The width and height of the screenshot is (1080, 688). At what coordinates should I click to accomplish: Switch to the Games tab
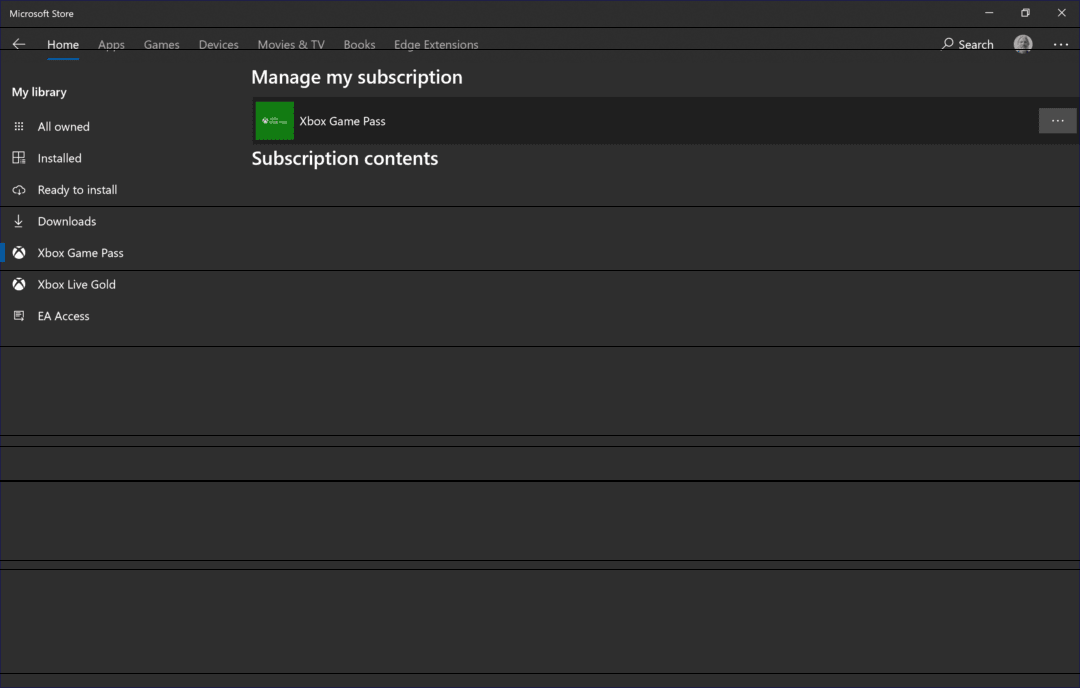161,44
